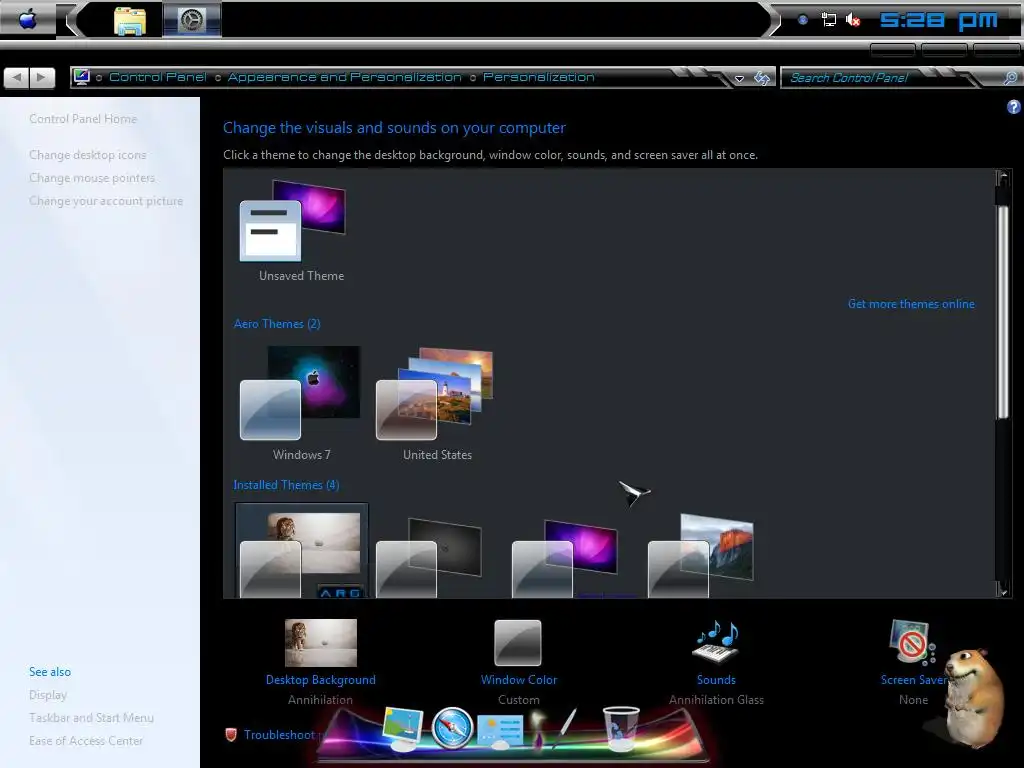This screenshot has height=768, width=1024.
Task: Open Change desktop icons
Action: tap(88, 155)
